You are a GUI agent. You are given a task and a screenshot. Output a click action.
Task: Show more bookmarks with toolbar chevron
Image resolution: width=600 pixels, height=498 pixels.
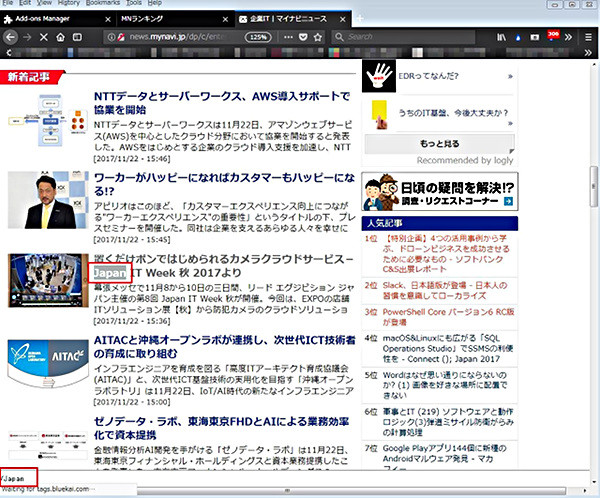tap(588, 52)
